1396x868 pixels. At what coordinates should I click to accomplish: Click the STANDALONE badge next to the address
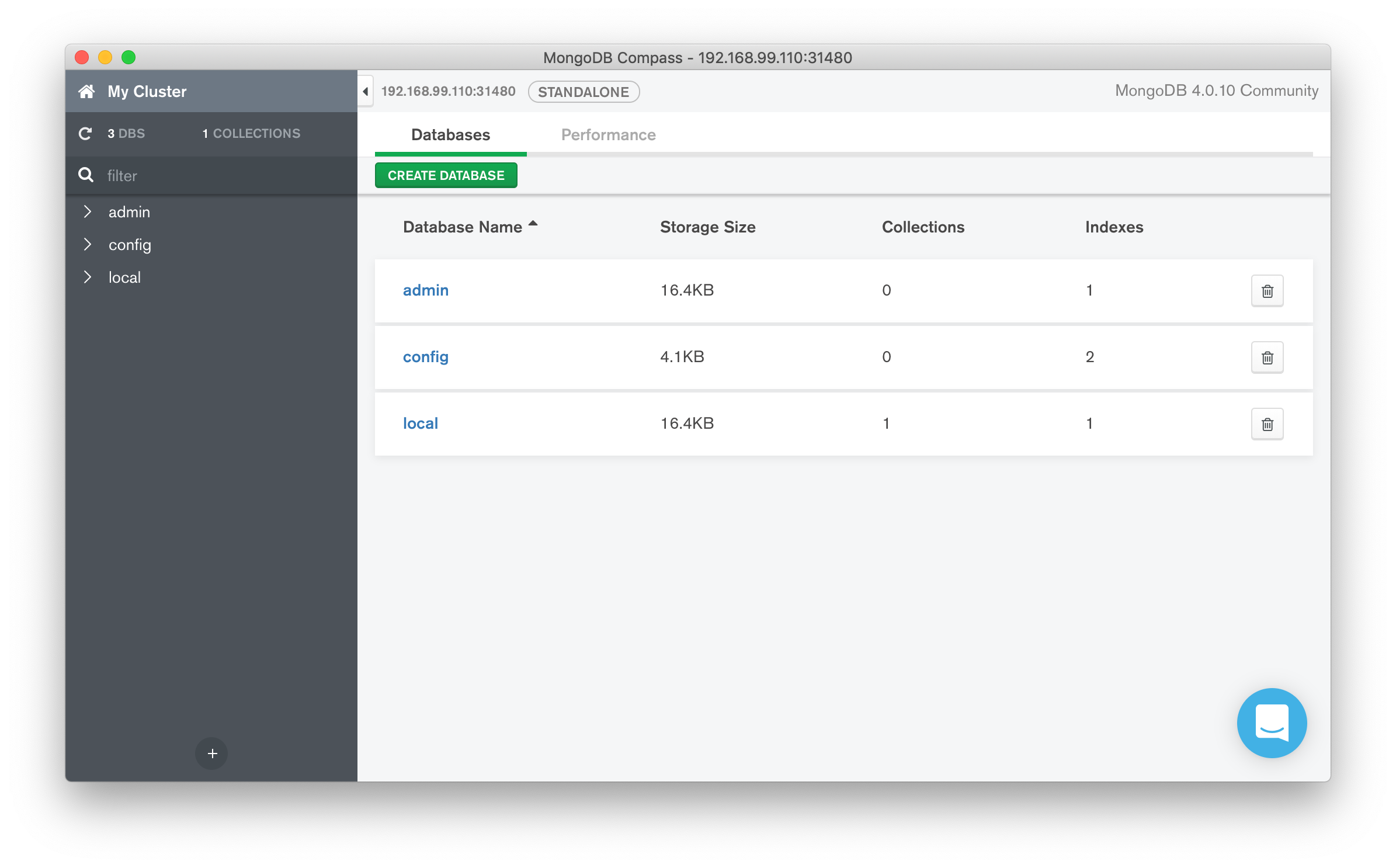(x=583, y=91)
